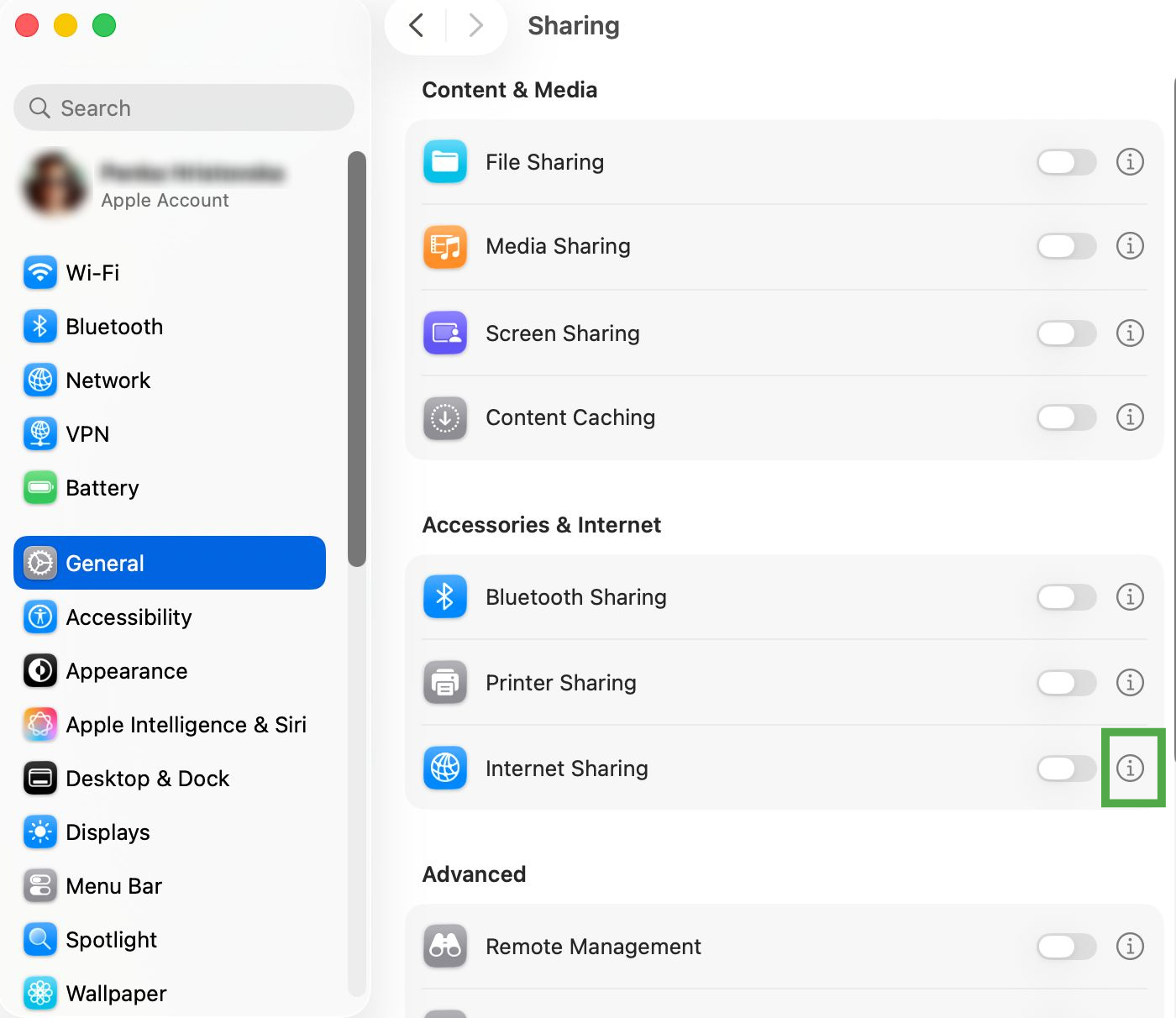Click the File Sharing folder icon

pyautogui.click(x=445, y=162)
